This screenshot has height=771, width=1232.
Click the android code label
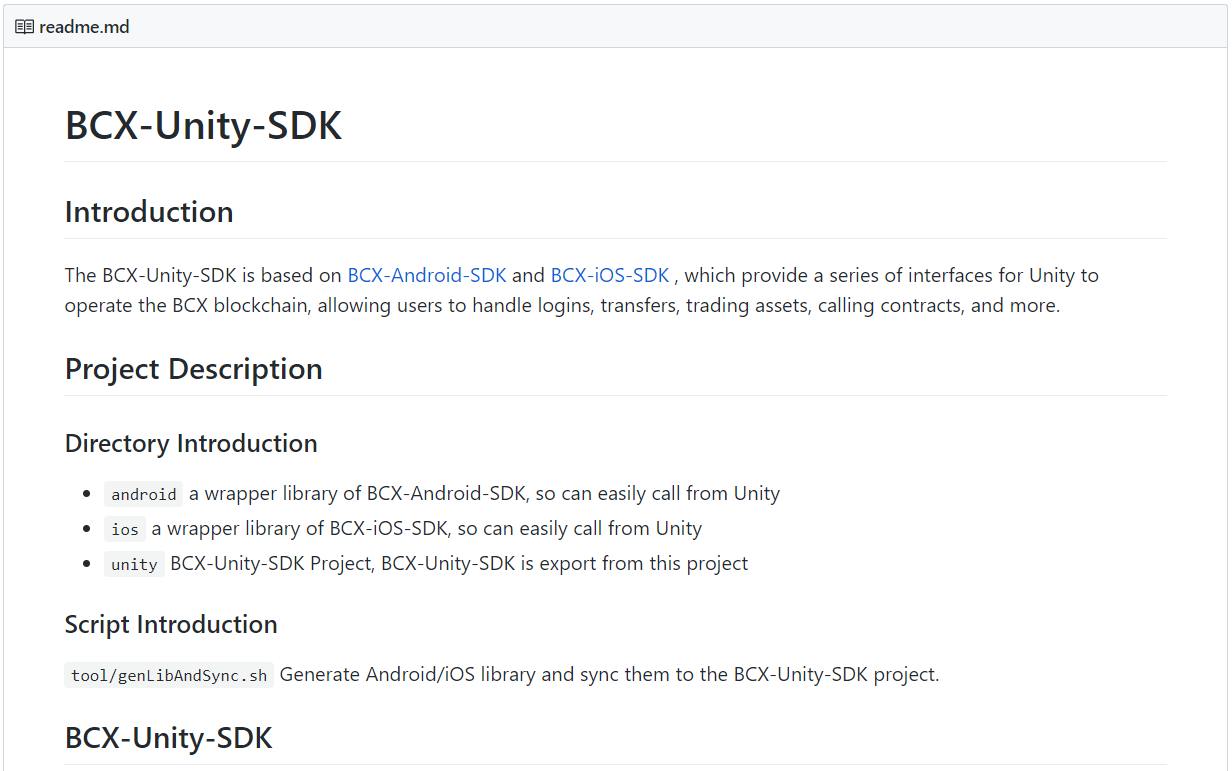144,494
